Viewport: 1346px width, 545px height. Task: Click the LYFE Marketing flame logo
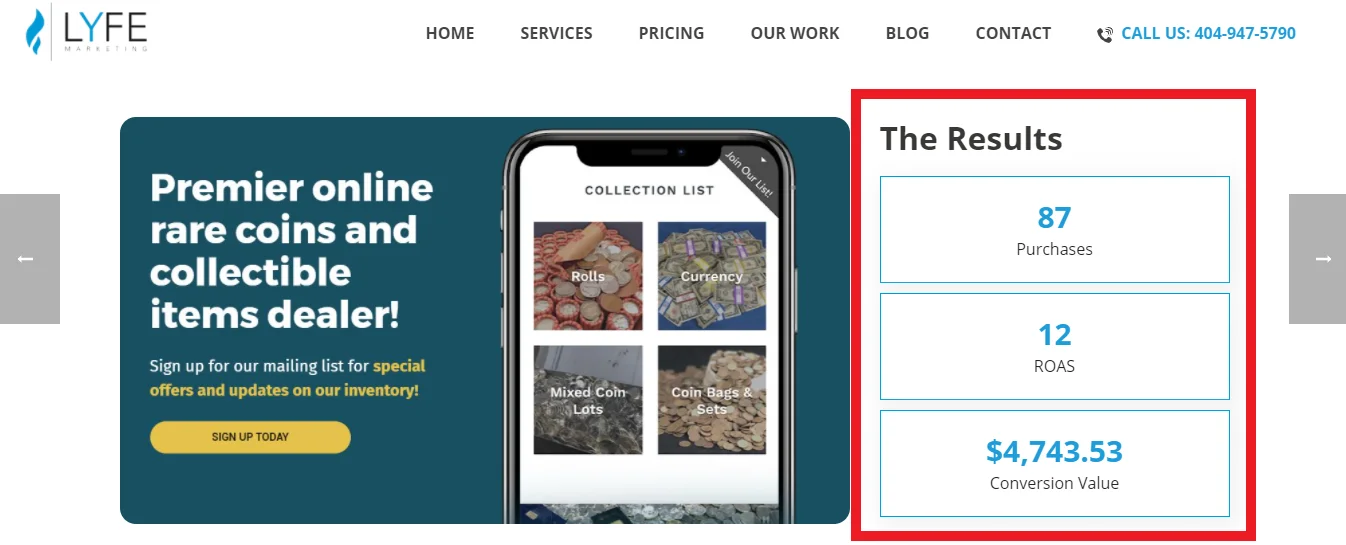pos(36,31)
